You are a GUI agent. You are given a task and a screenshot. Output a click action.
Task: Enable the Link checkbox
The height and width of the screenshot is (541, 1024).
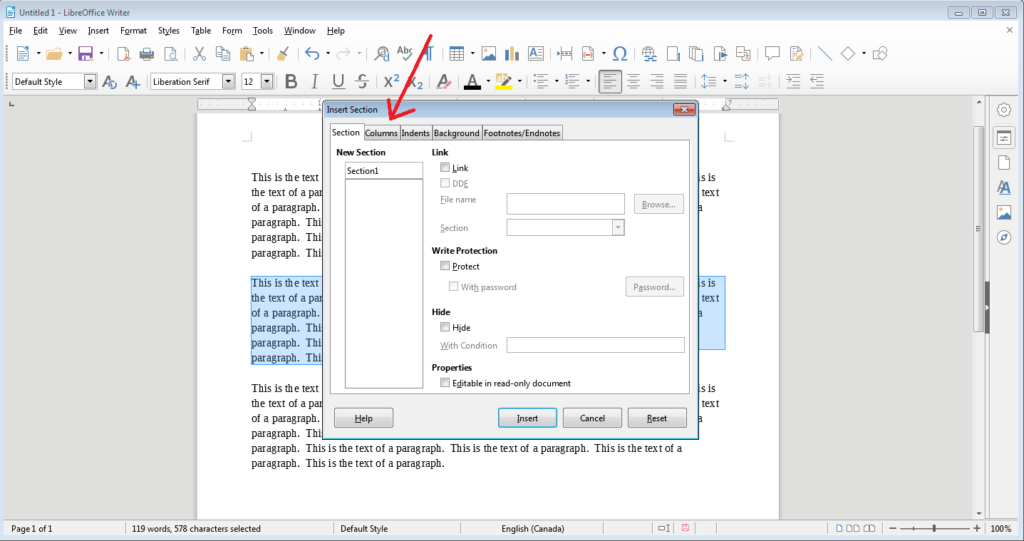445,168
